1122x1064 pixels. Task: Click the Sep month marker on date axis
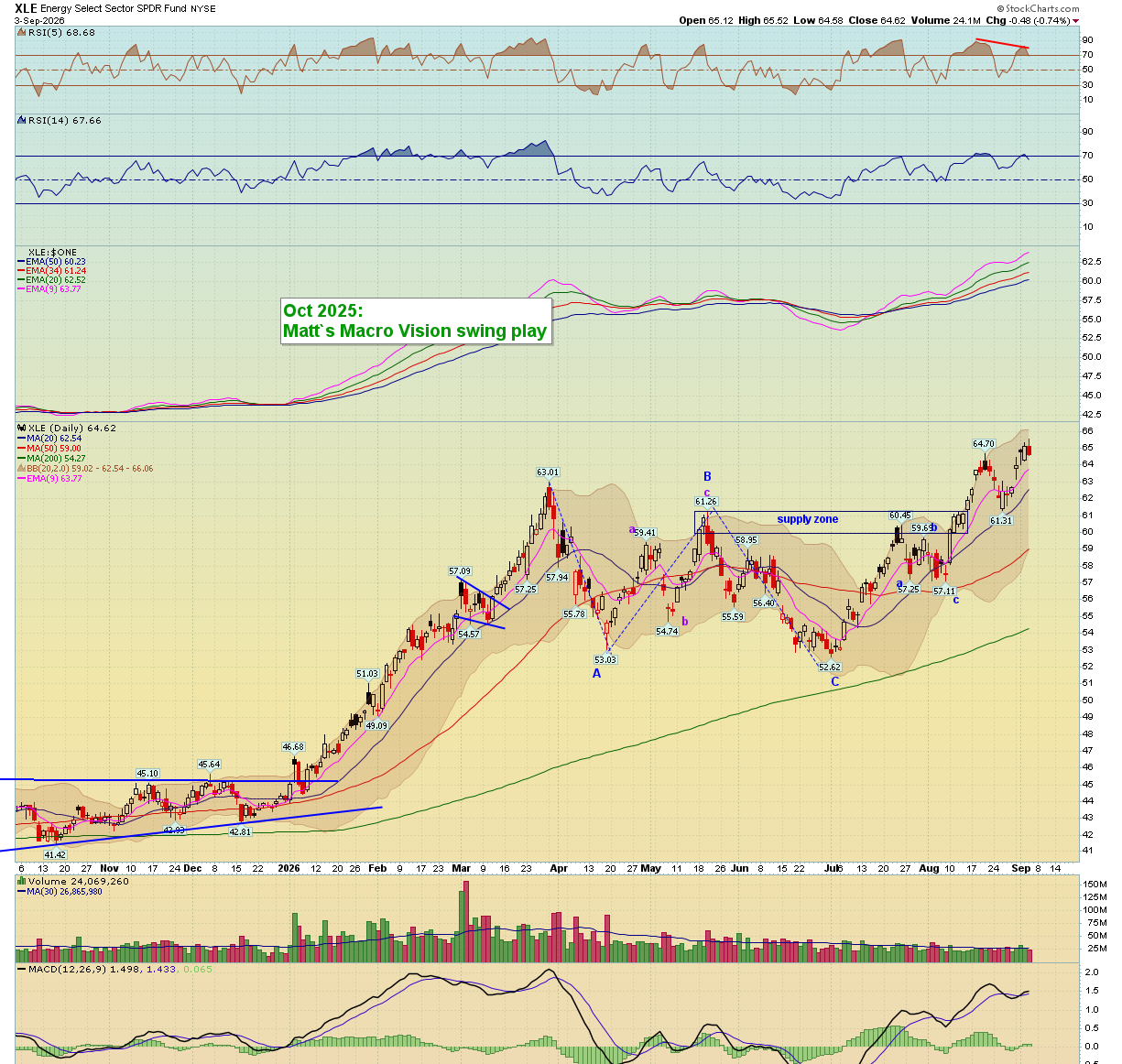(1021, 868)
